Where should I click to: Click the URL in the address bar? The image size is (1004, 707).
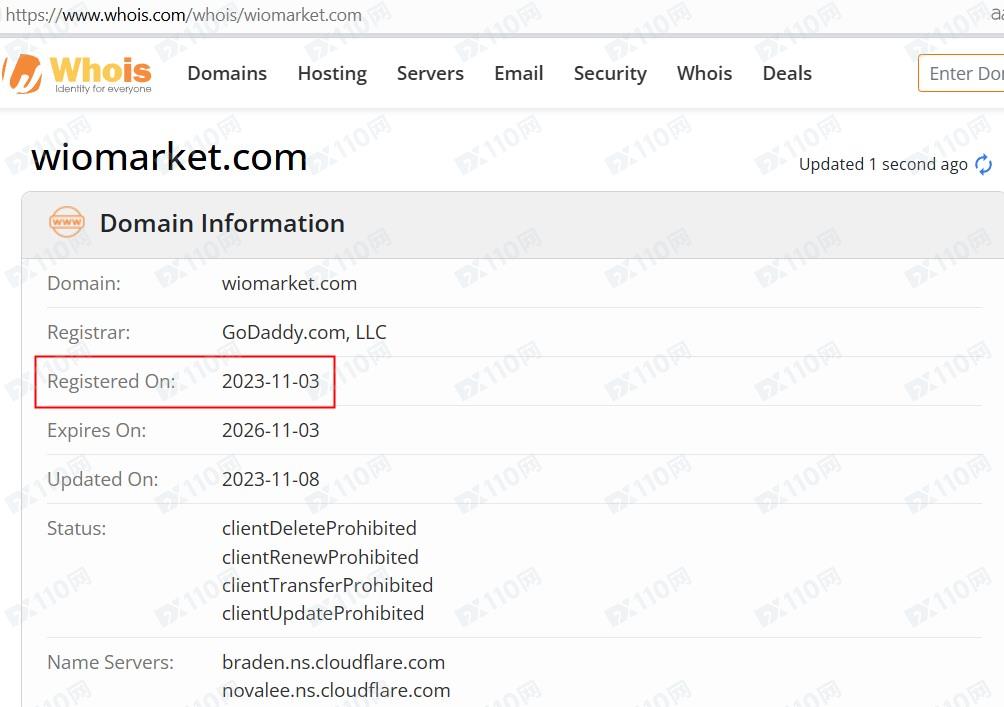pos(183,15)
